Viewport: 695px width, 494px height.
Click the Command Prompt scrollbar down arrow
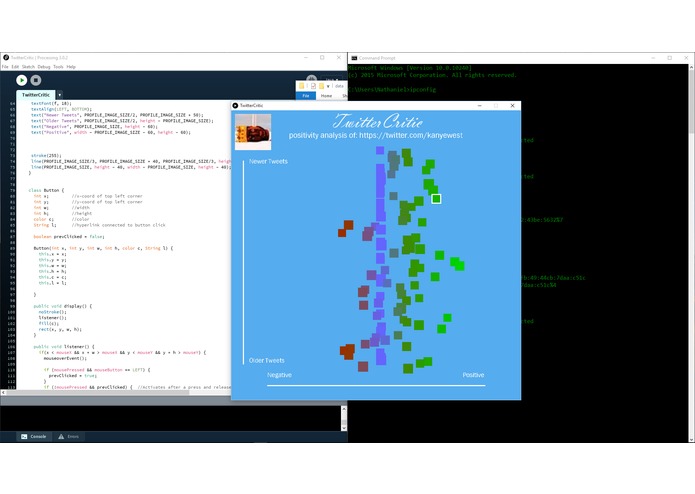coord(691,439)
